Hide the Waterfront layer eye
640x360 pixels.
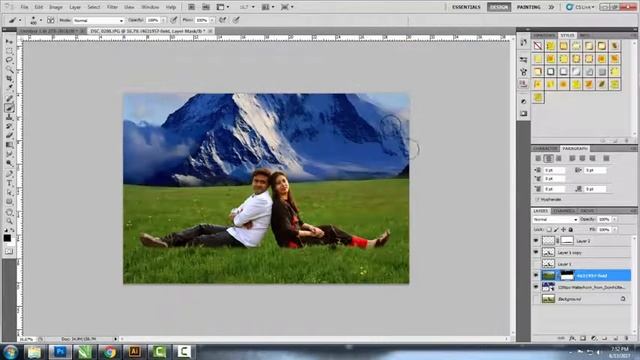536,287
